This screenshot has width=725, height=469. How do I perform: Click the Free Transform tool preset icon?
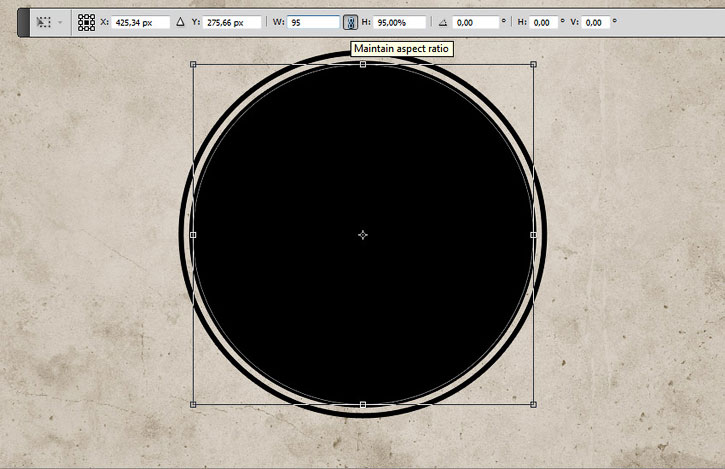coord(43,22)
